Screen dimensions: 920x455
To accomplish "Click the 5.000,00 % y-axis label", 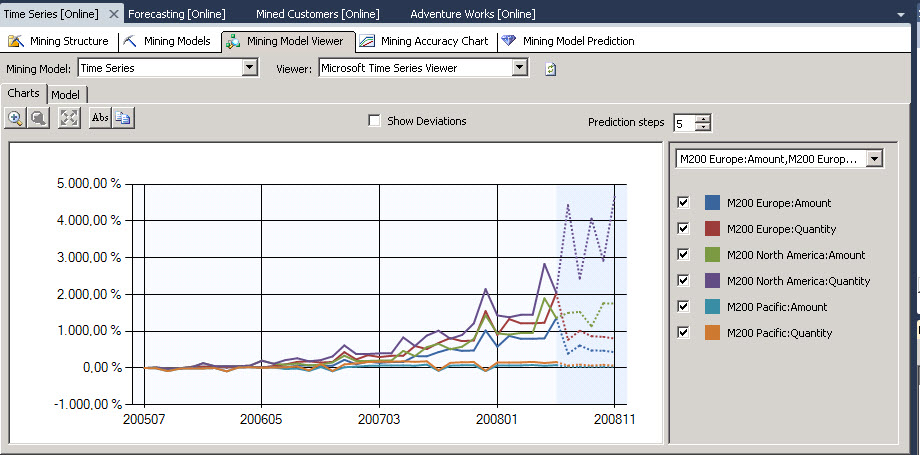I will tap(89, 184).
